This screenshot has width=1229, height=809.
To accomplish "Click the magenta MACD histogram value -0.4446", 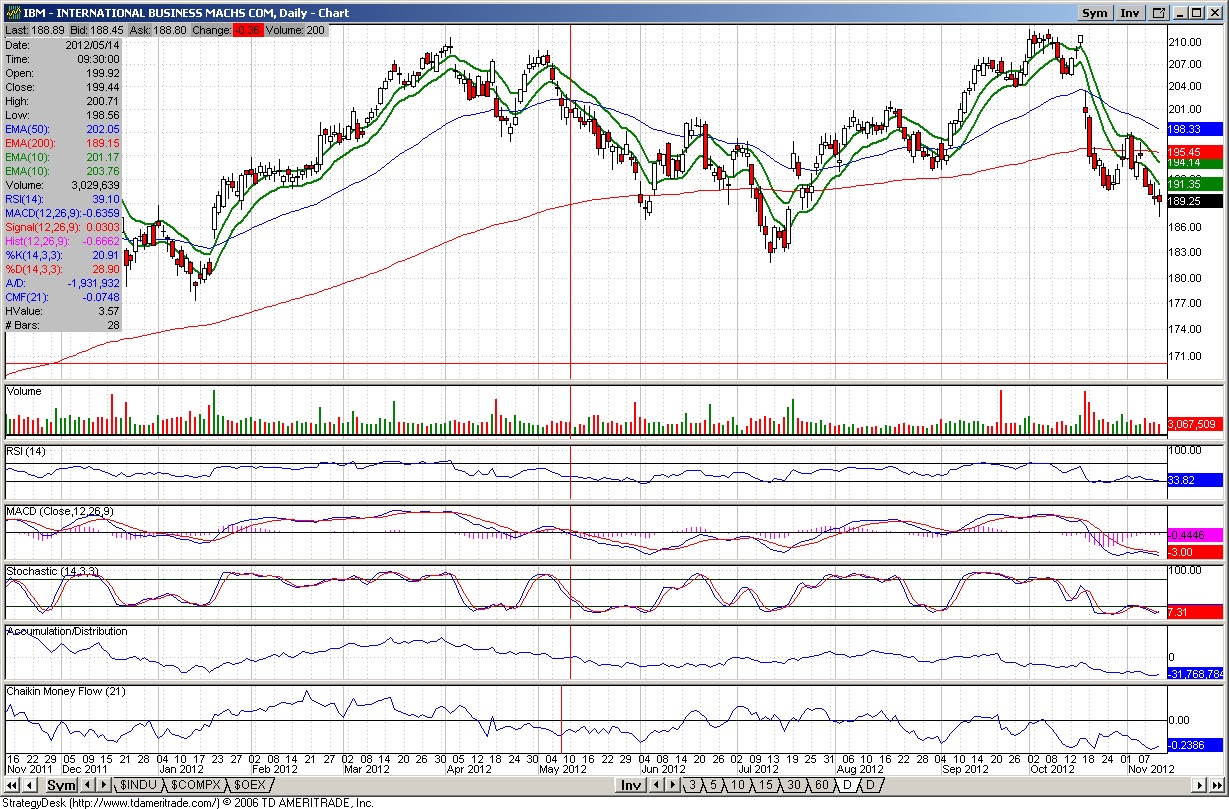I will 1195,535.
